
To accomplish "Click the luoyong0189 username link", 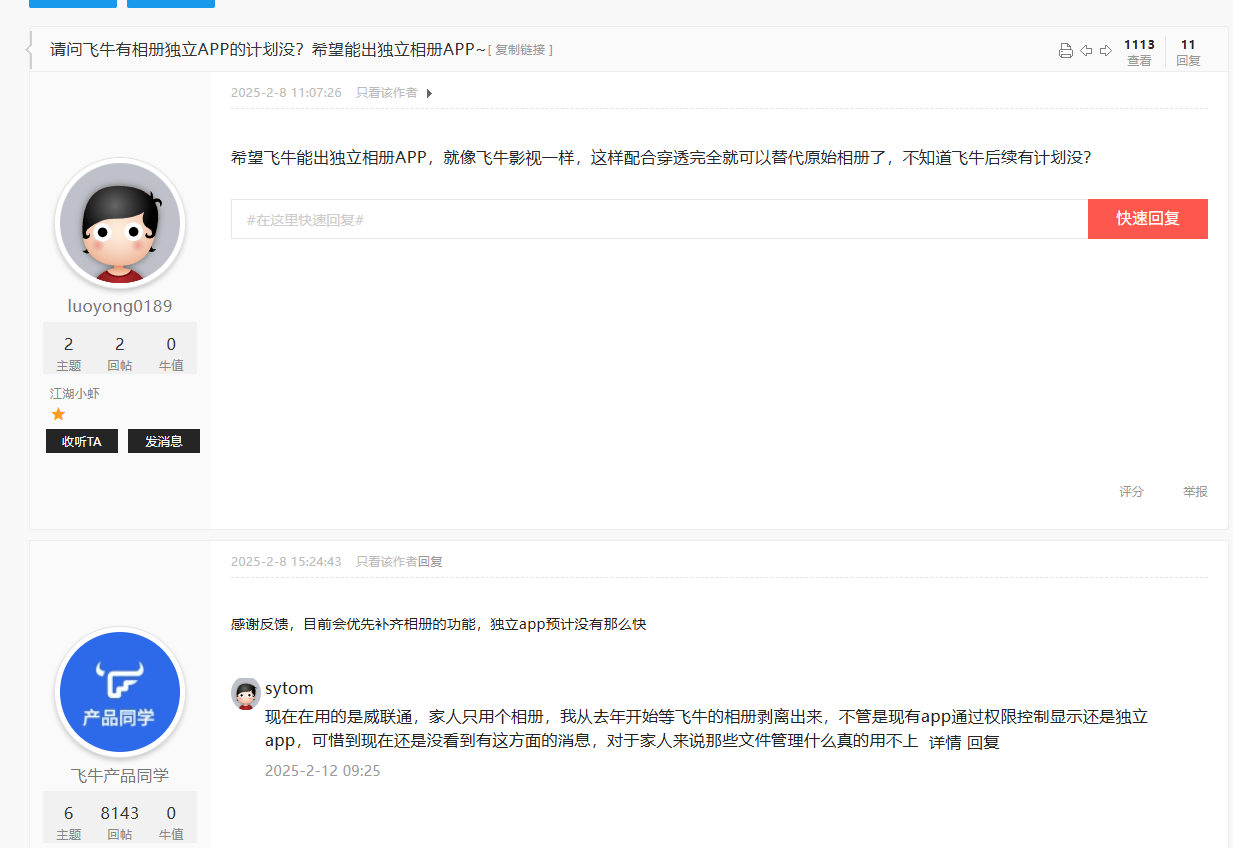I will pyautogui.click(x=120, y=306).
